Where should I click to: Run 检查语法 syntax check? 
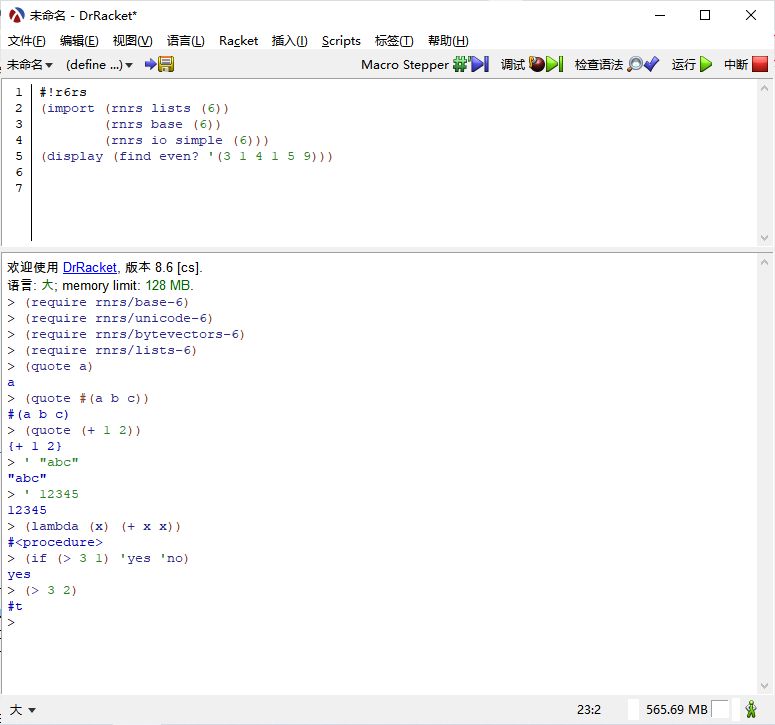[x=616, y=65]
